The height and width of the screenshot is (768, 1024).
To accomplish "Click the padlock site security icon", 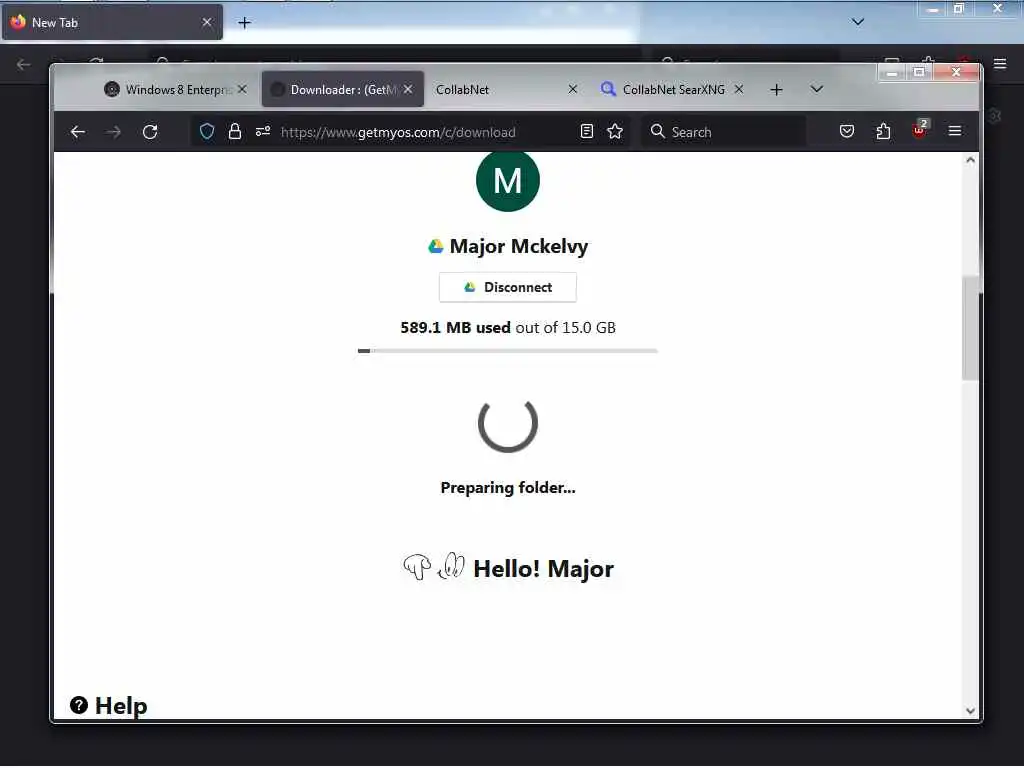I will [234, 132].
